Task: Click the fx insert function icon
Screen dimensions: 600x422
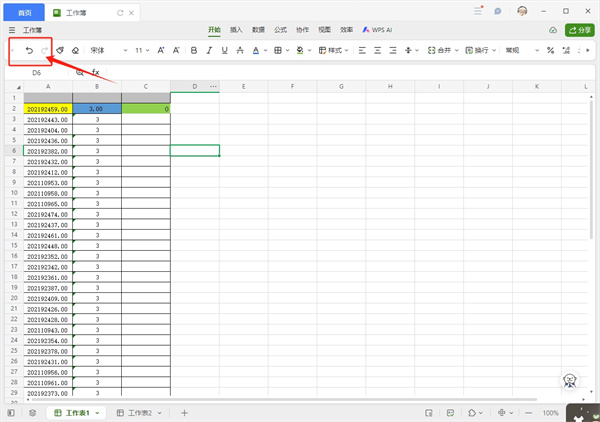Action: click(96, 72)
